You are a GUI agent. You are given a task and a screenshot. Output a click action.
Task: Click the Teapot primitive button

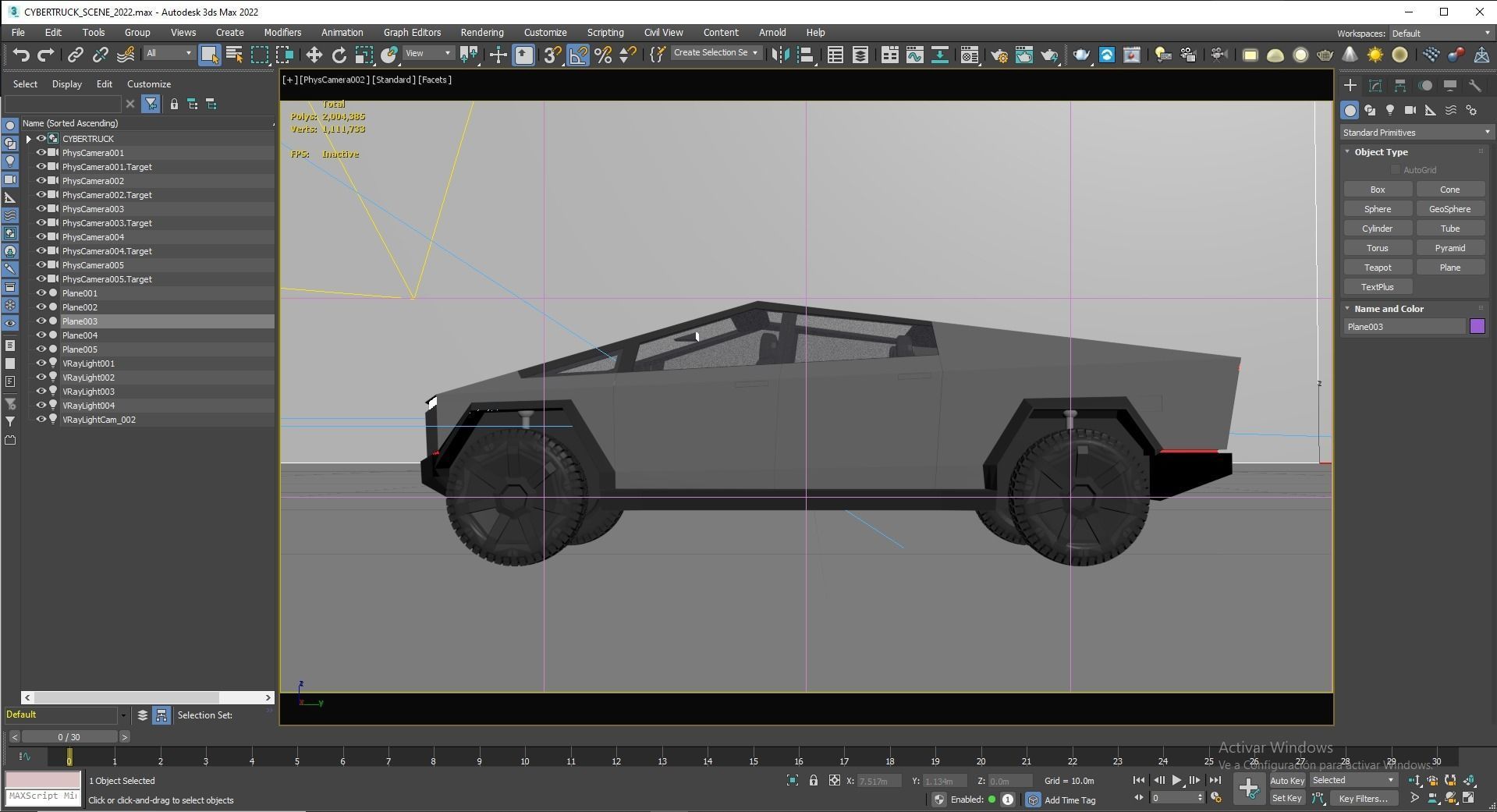click(x=1378, y=268)
